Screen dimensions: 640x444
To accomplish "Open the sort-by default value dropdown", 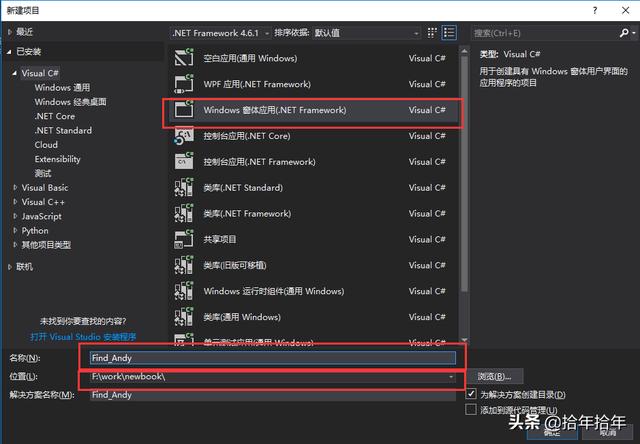I will pos(367,33).
